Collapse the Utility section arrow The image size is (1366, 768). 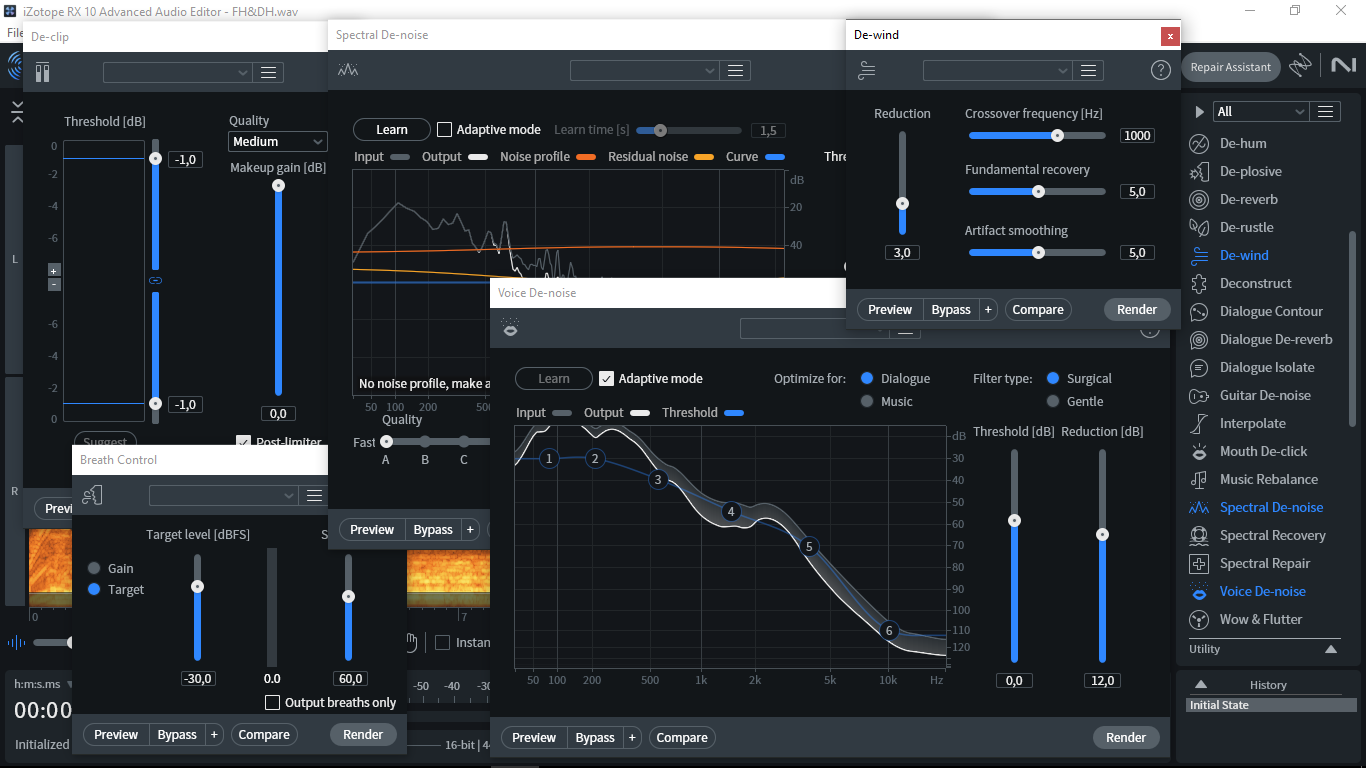tap(1331, 649)
